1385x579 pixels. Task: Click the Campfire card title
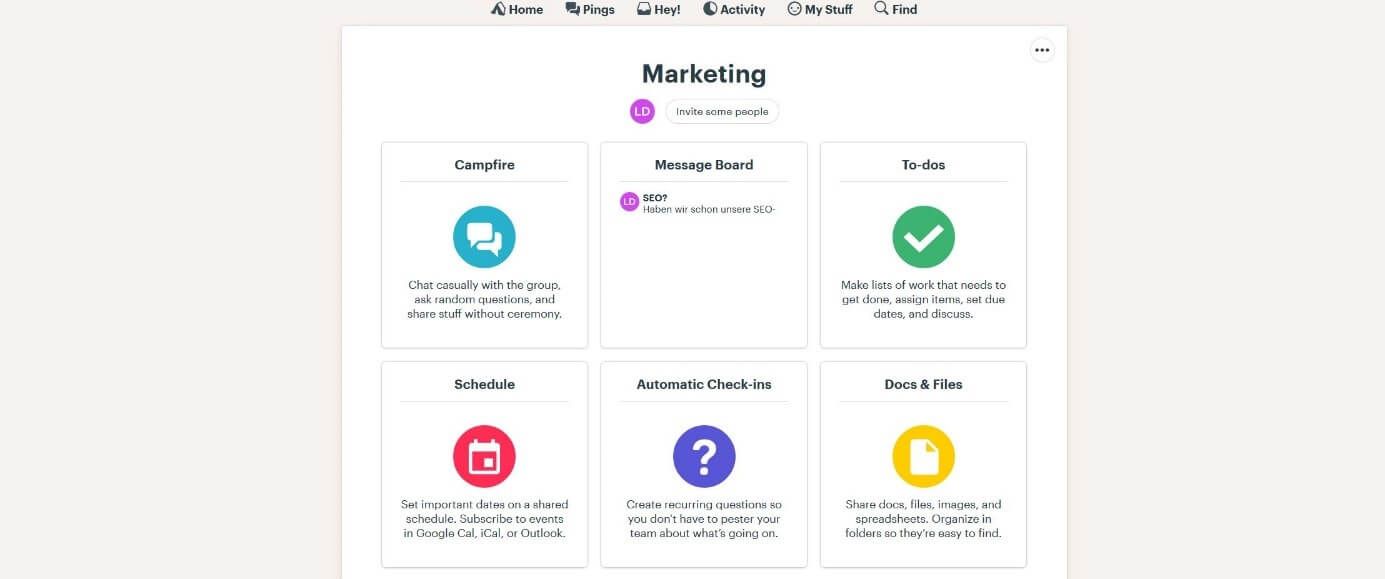[484, 165]
